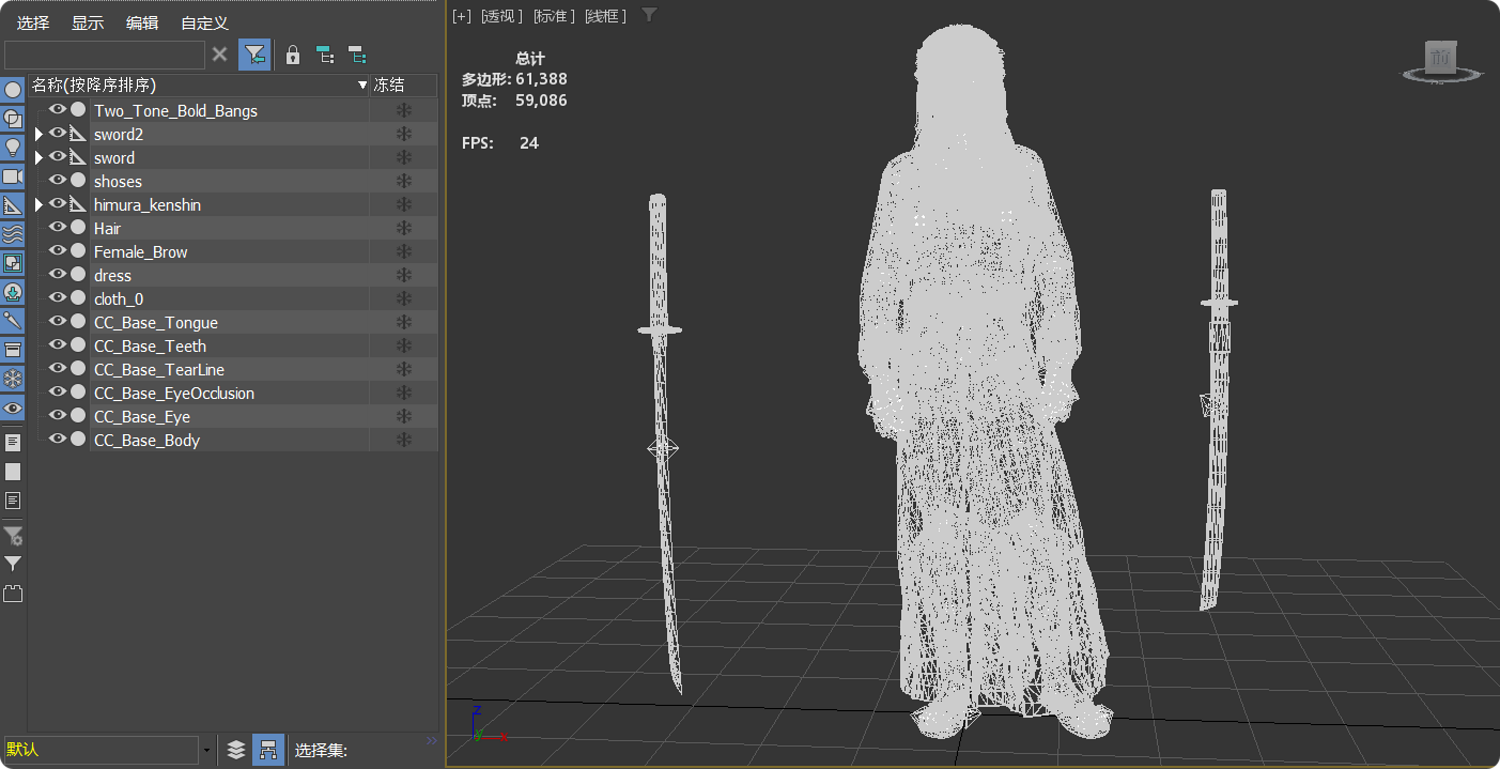This screenshot has width=1500, height=769.
Task: Open the 自定义 menu
Action: click(204, 23)
